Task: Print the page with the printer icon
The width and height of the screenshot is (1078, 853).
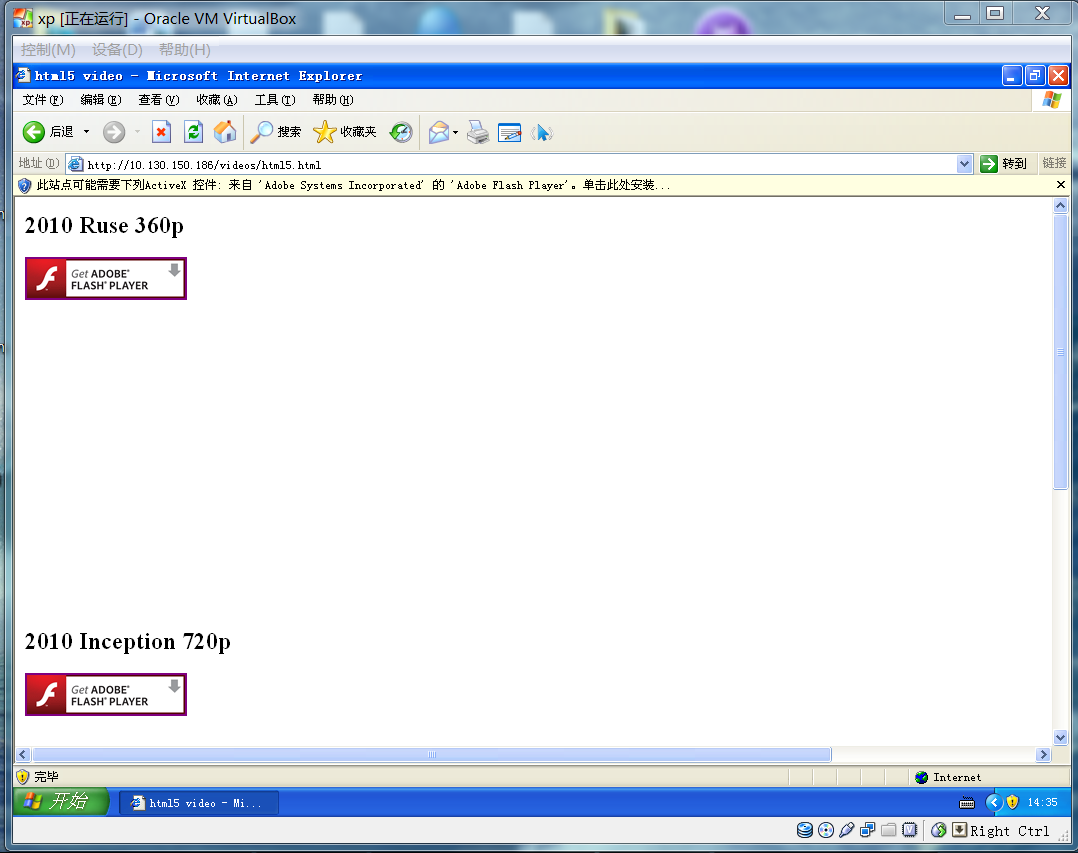Action: [x=478, y=132]
